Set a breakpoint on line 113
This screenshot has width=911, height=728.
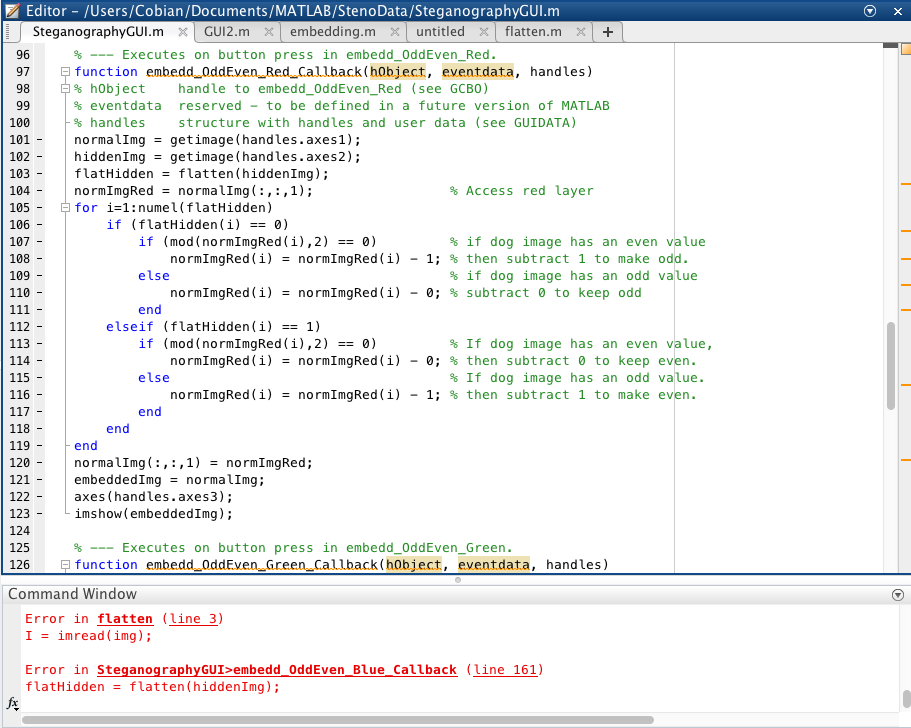coord(40,343)
